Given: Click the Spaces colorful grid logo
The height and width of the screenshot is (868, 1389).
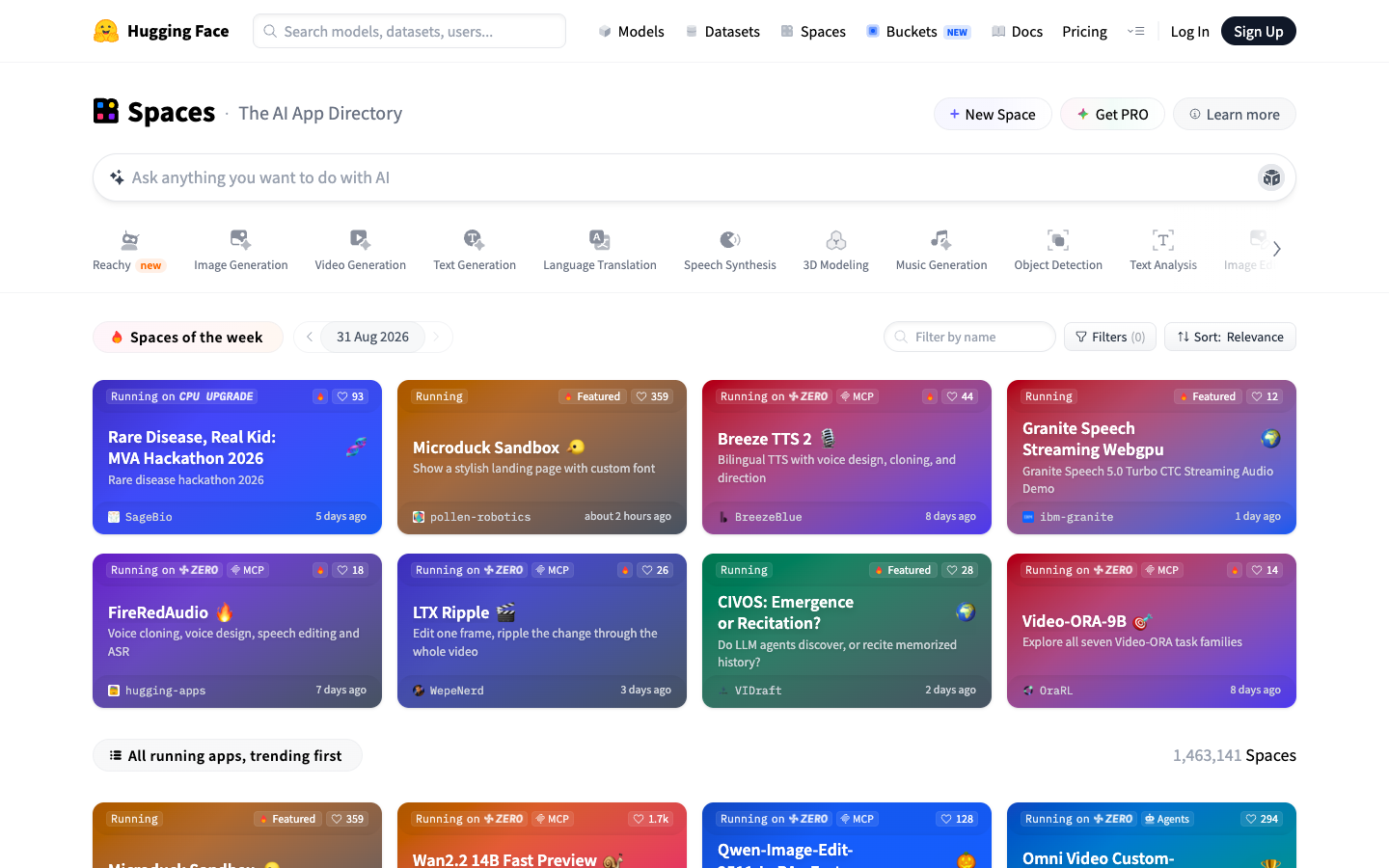Looking at the screenshot, I should pyautogui.click(x=106, y=111).
